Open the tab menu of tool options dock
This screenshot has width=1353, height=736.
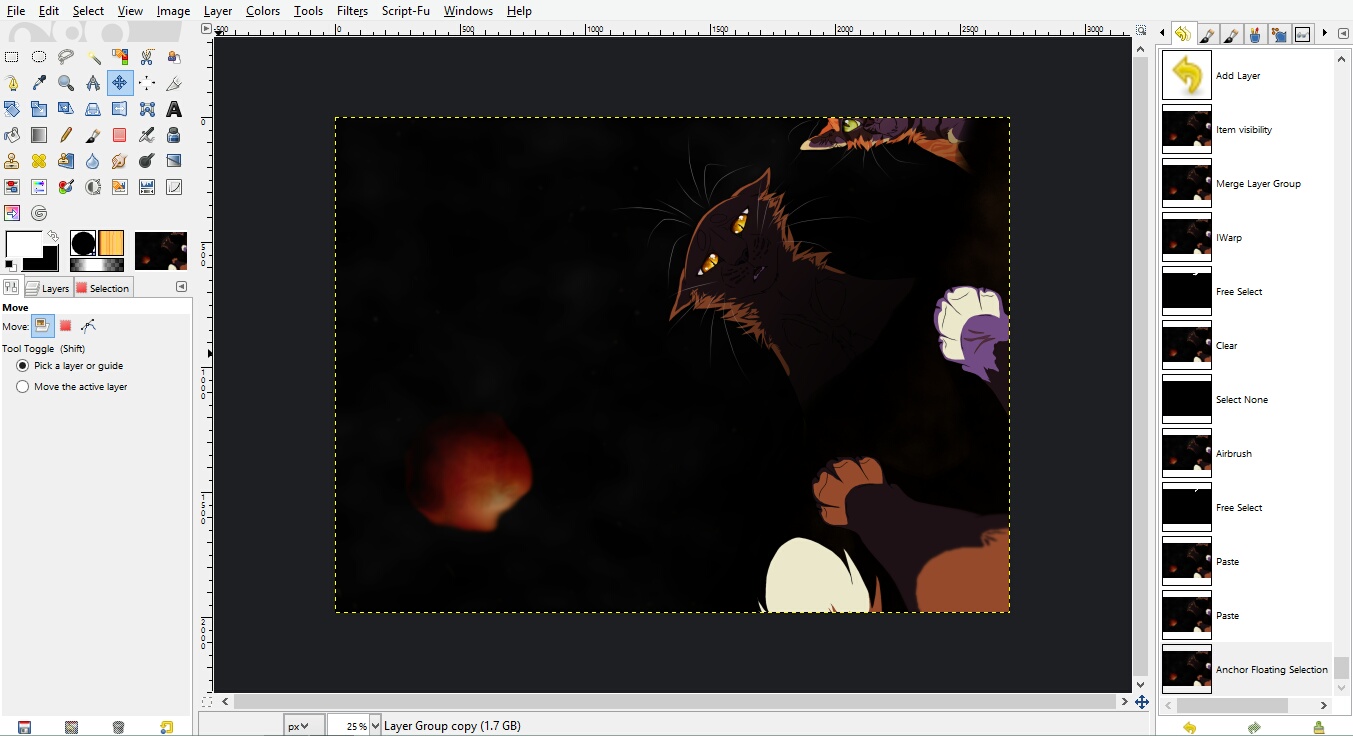pos(181,287)
